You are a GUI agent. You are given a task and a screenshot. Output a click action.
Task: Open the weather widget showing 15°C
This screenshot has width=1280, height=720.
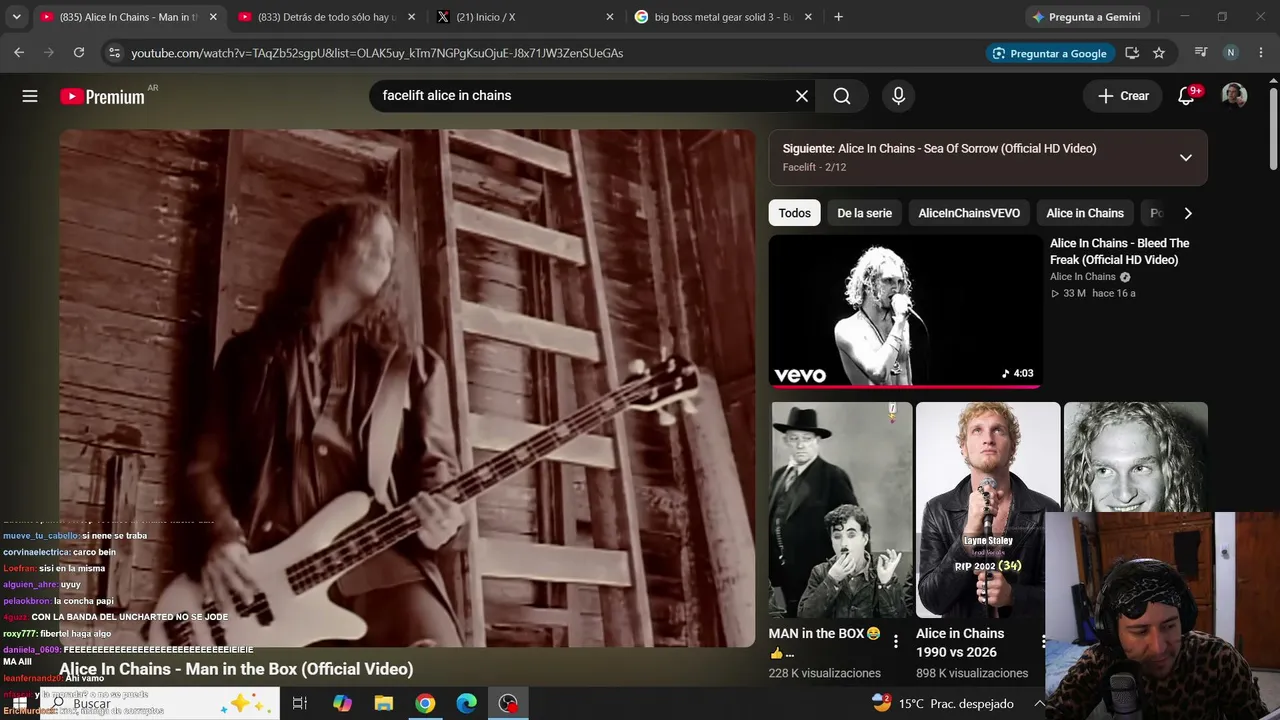point(942,704)
